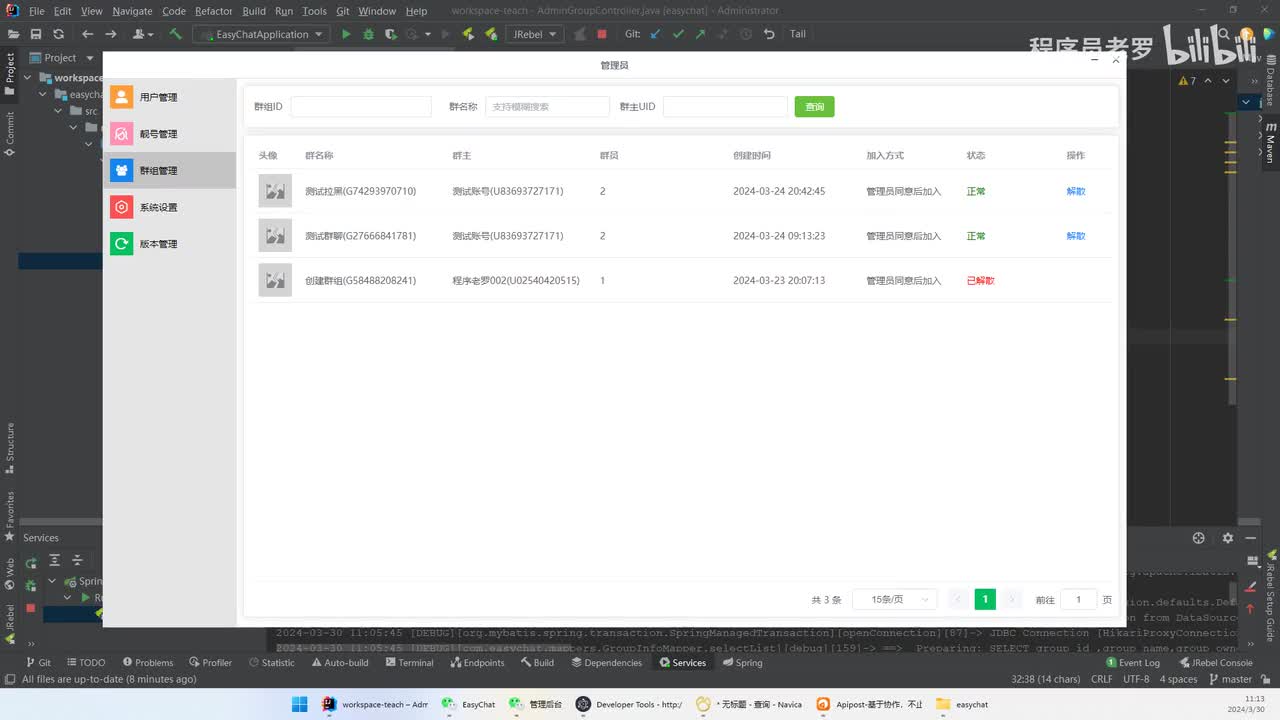This screenshot has width=1280, height=720.
Task: Switch to EasyChat app in the taskbar
Action: click(469, 704)
